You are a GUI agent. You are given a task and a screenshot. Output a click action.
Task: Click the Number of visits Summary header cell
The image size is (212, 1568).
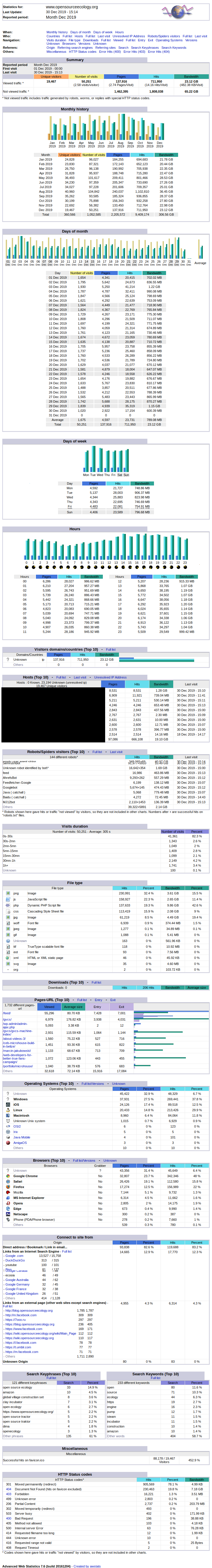(86, 77)
